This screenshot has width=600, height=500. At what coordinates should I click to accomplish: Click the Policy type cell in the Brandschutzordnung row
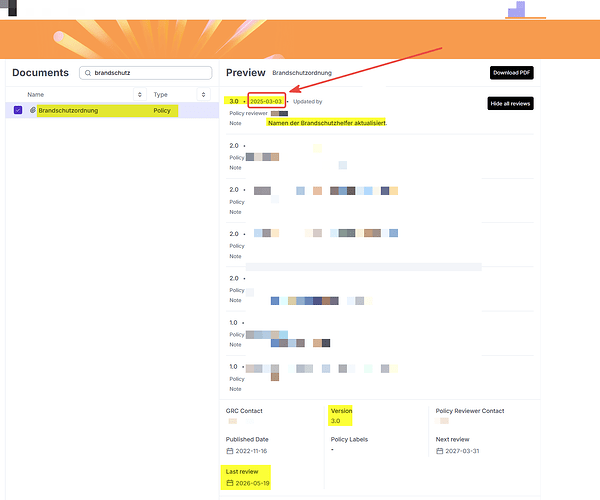(x=162, y=111)
